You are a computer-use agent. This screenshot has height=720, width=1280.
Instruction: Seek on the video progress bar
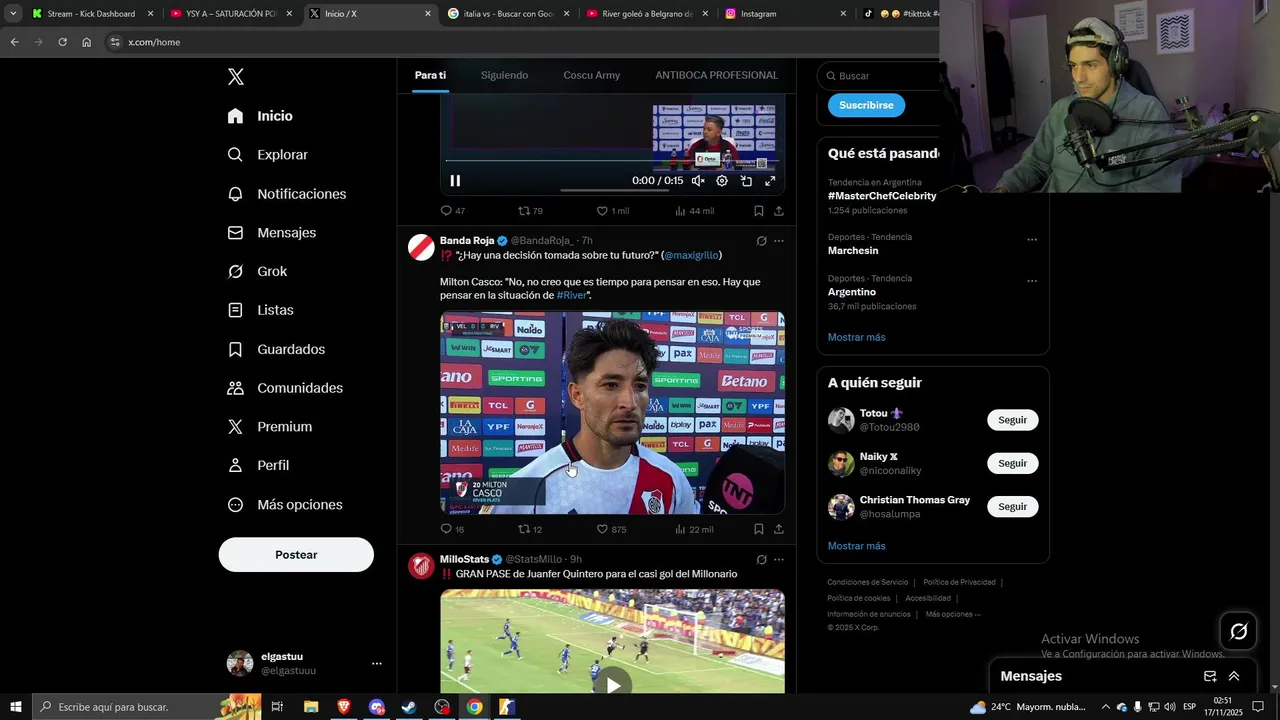click(x=612, y=160)
